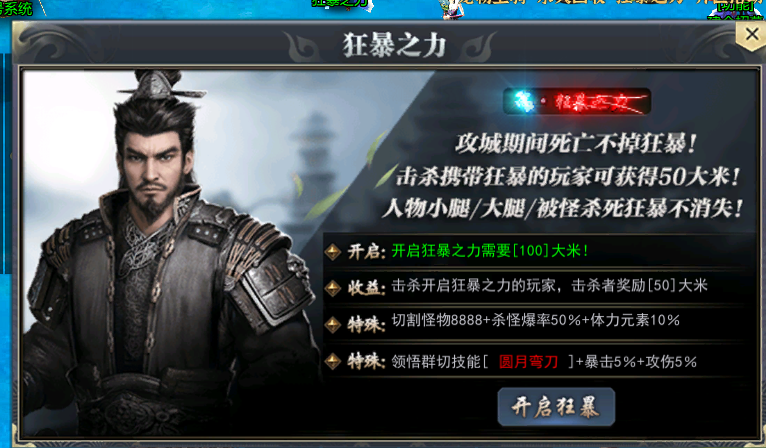Viewport: 766px width, 448px height.
Task: Click the 狂暴之力 dialog title
Action: (395, 46)
